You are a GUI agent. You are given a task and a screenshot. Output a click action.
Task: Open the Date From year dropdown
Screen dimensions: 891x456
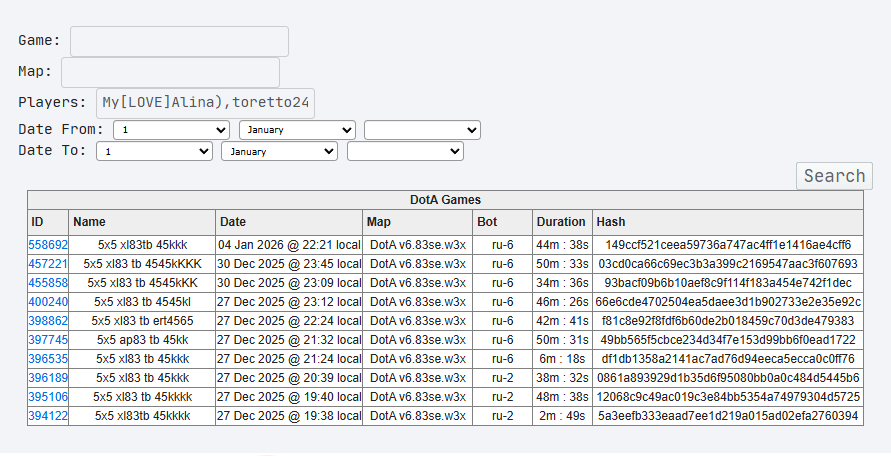click(x=422, y=130)
